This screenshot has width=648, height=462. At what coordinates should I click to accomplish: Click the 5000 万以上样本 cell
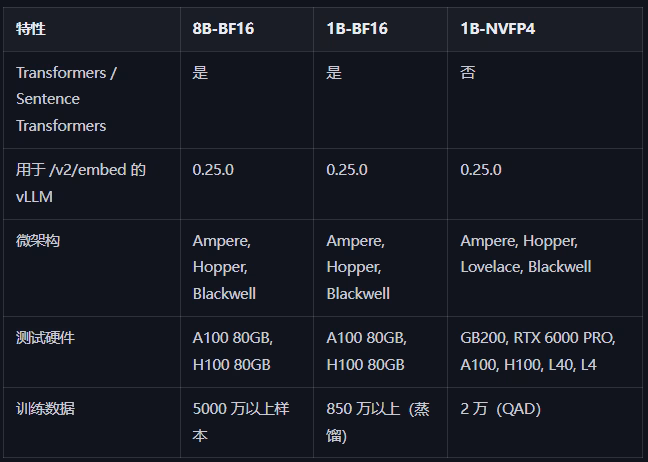(x=241, y=422)
